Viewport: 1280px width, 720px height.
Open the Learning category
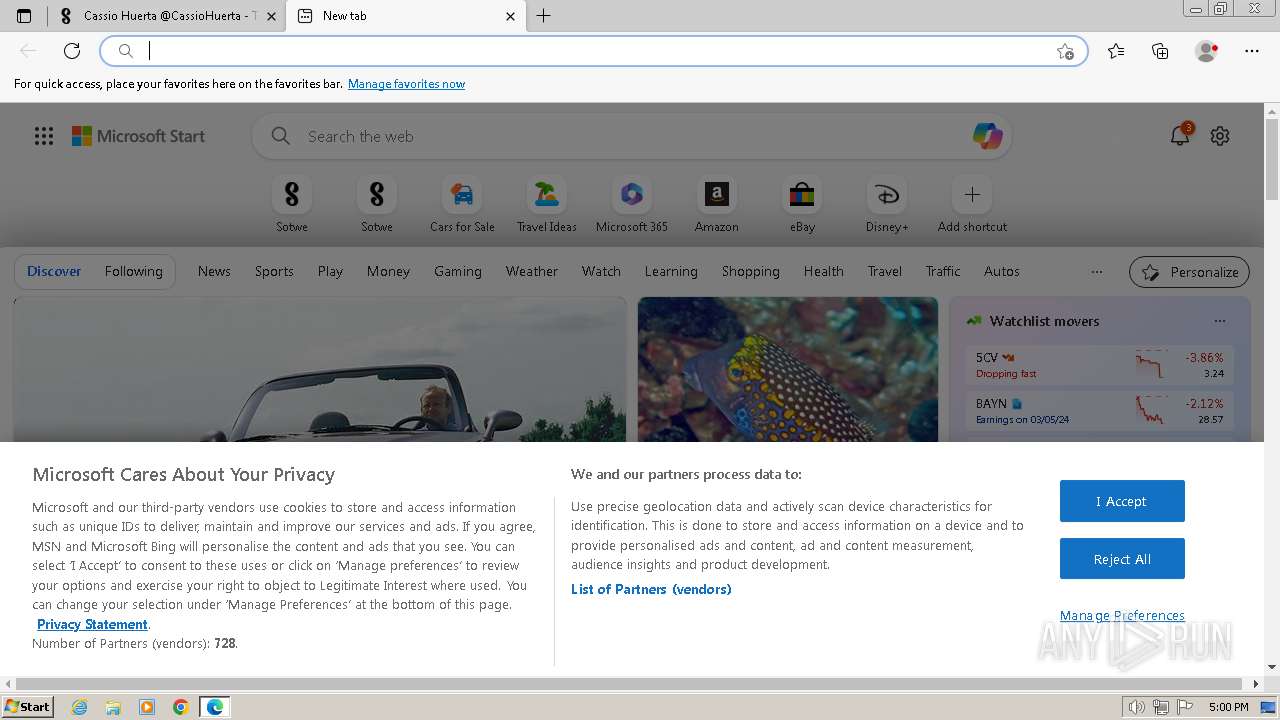click(x=671, y=271)
